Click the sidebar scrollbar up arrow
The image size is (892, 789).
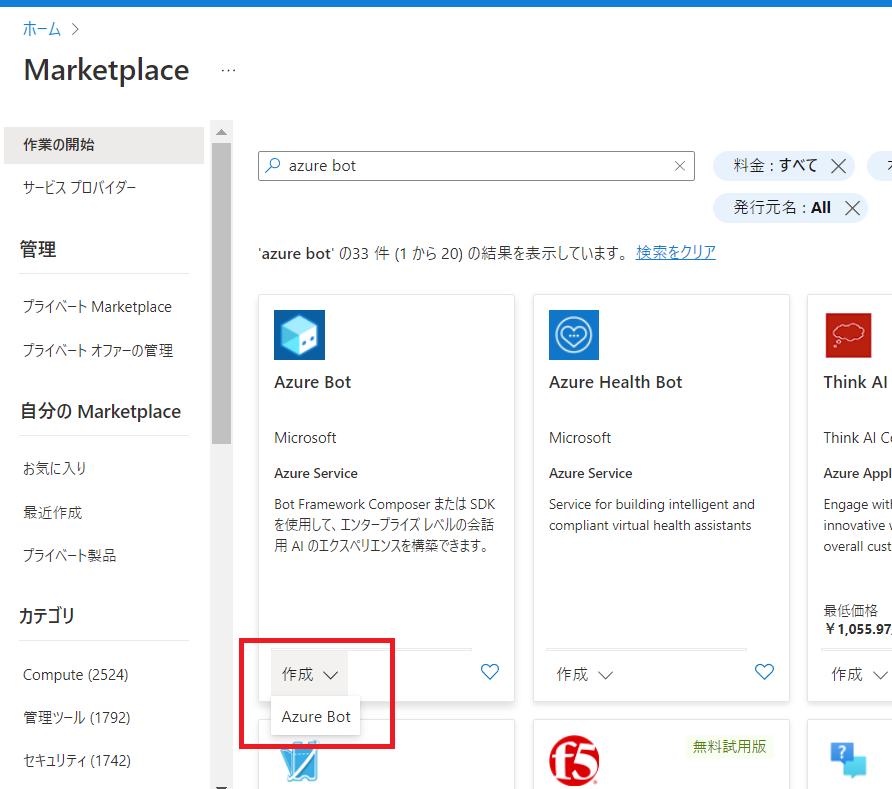click(x=221, y=133)
